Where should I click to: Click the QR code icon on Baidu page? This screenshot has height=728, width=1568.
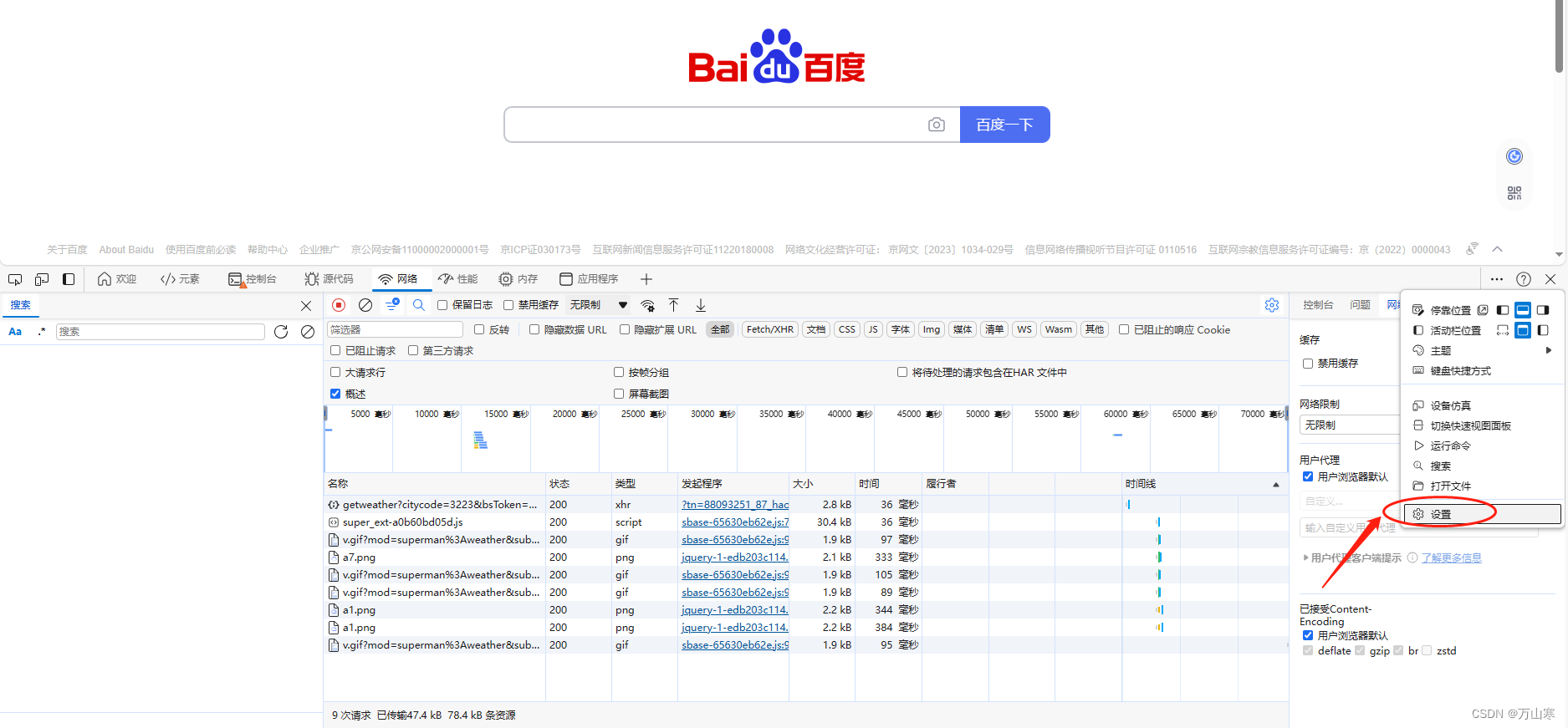(x=1514, y=193)
